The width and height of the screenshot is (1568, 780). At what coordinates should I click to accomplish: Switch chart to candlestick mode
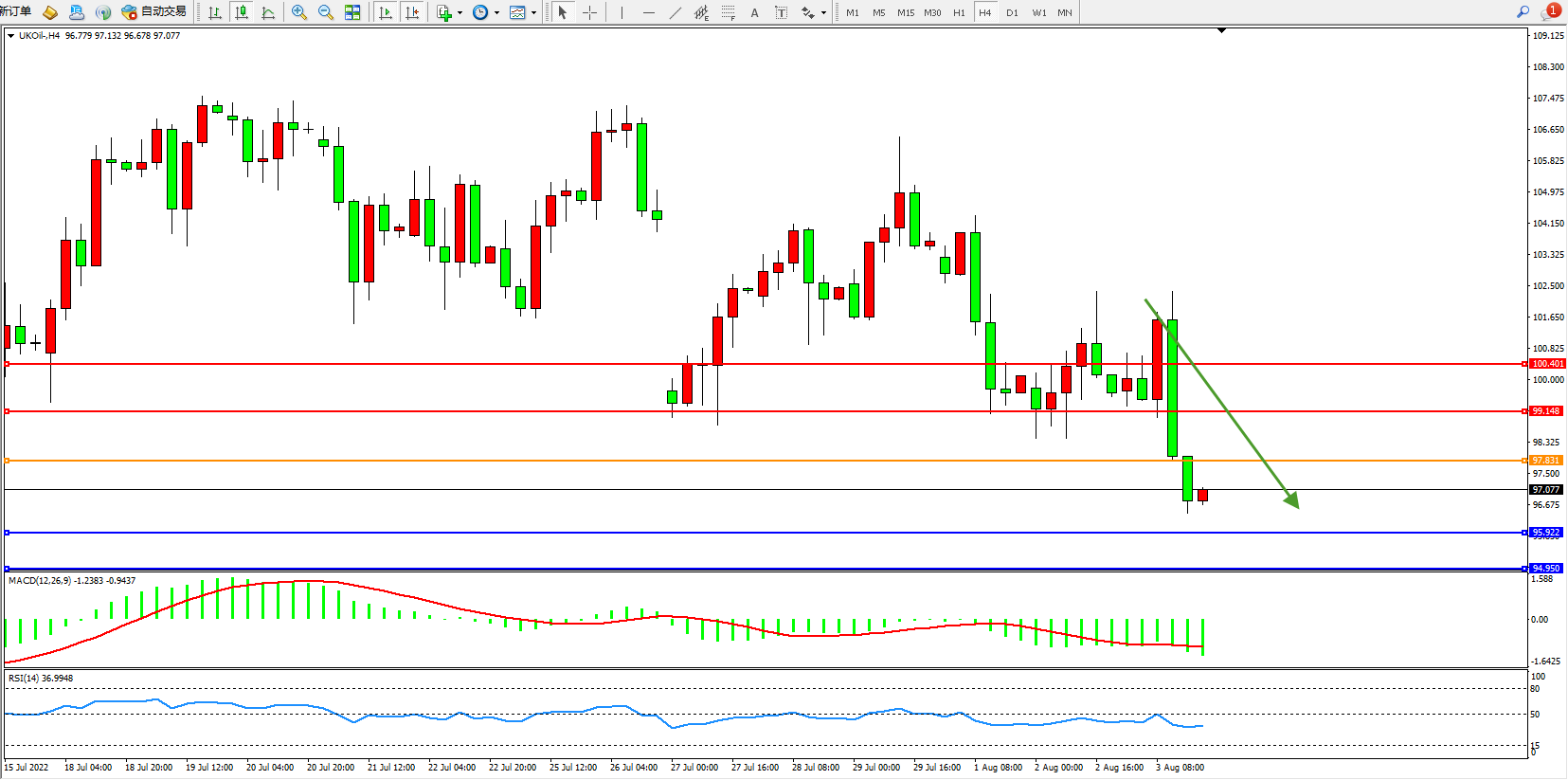pyautogui.click(x=242, y=12)
